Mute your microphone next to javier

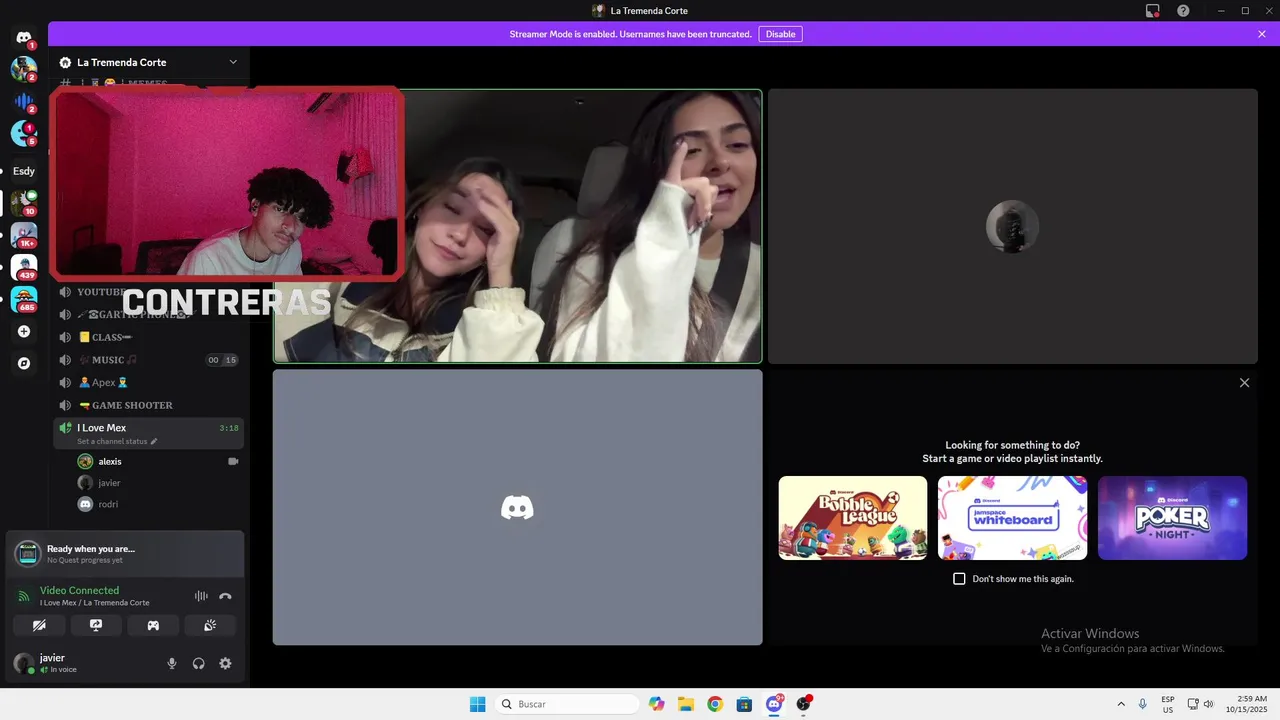click(172, 663)
